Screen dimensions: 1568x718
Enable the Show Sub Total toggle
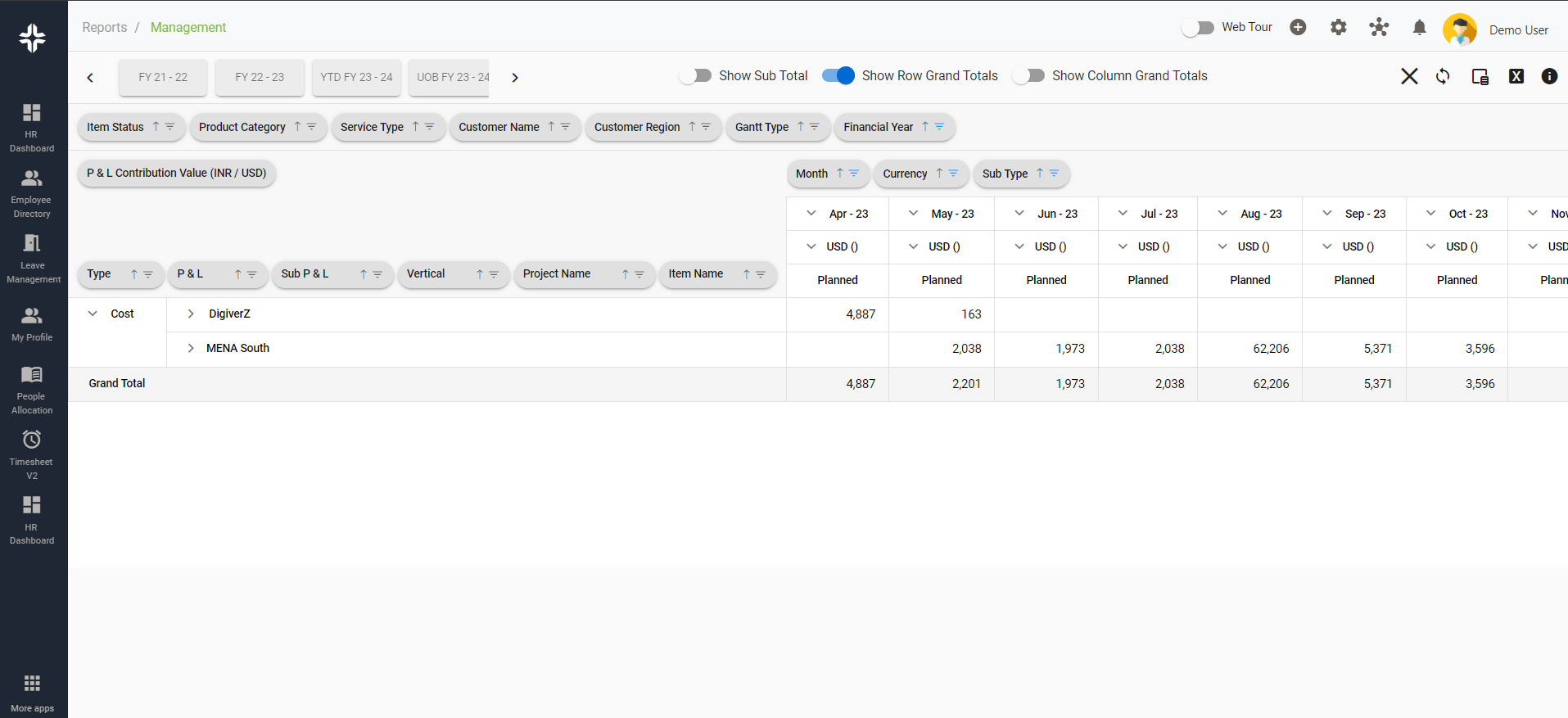tap(696, 76)
